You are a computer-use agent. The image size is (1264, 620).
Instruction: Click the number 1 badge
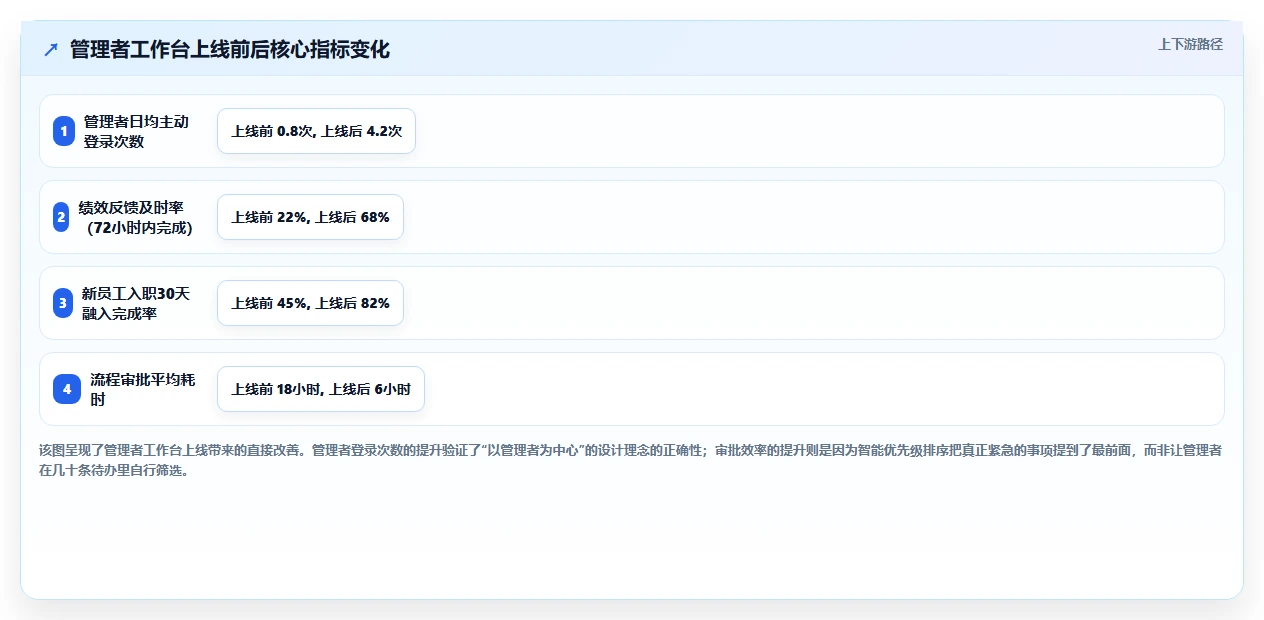point(64,131)
